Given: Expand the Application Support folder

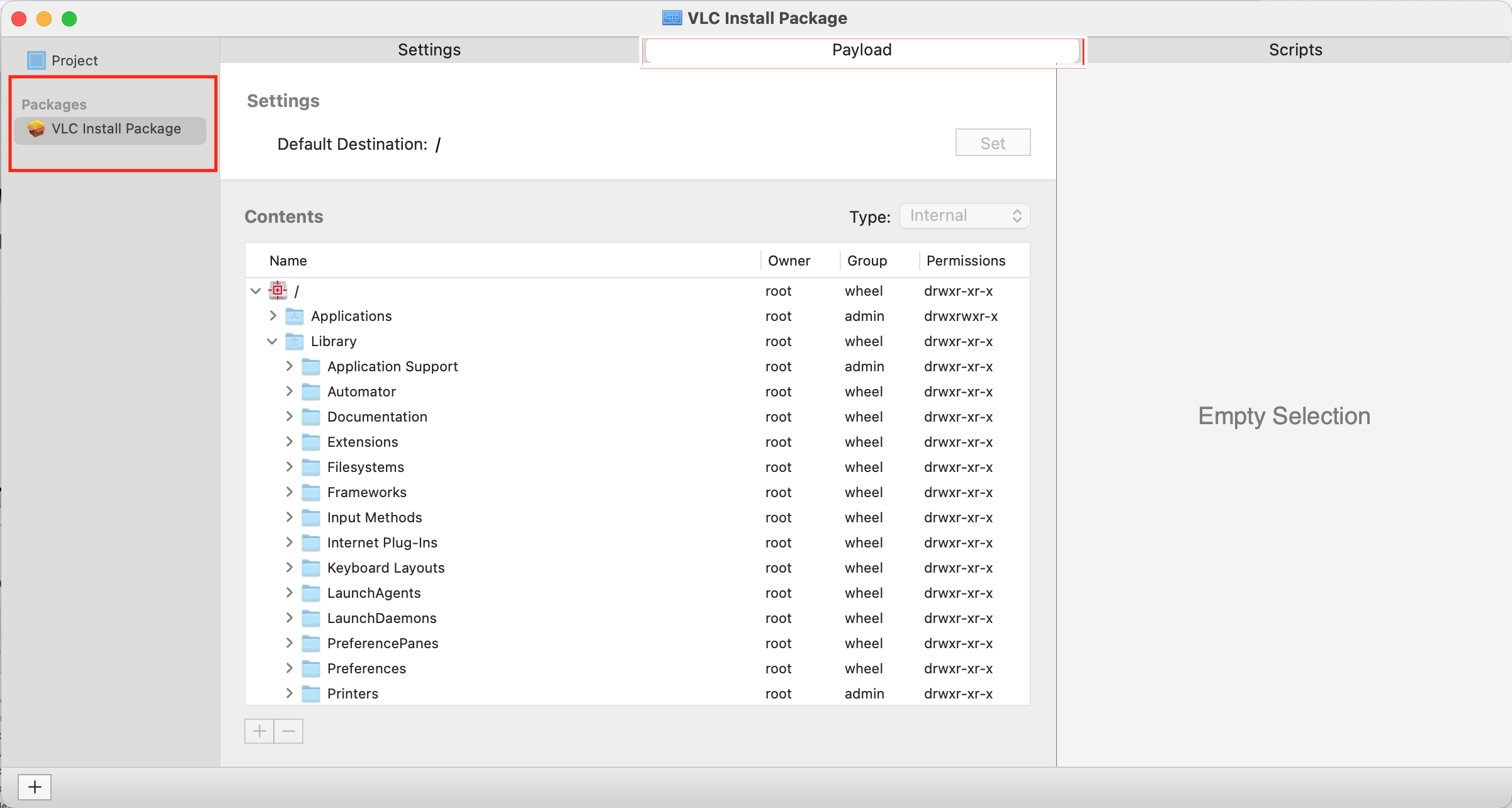Looking at the screenshot, I should pos(289,366).
